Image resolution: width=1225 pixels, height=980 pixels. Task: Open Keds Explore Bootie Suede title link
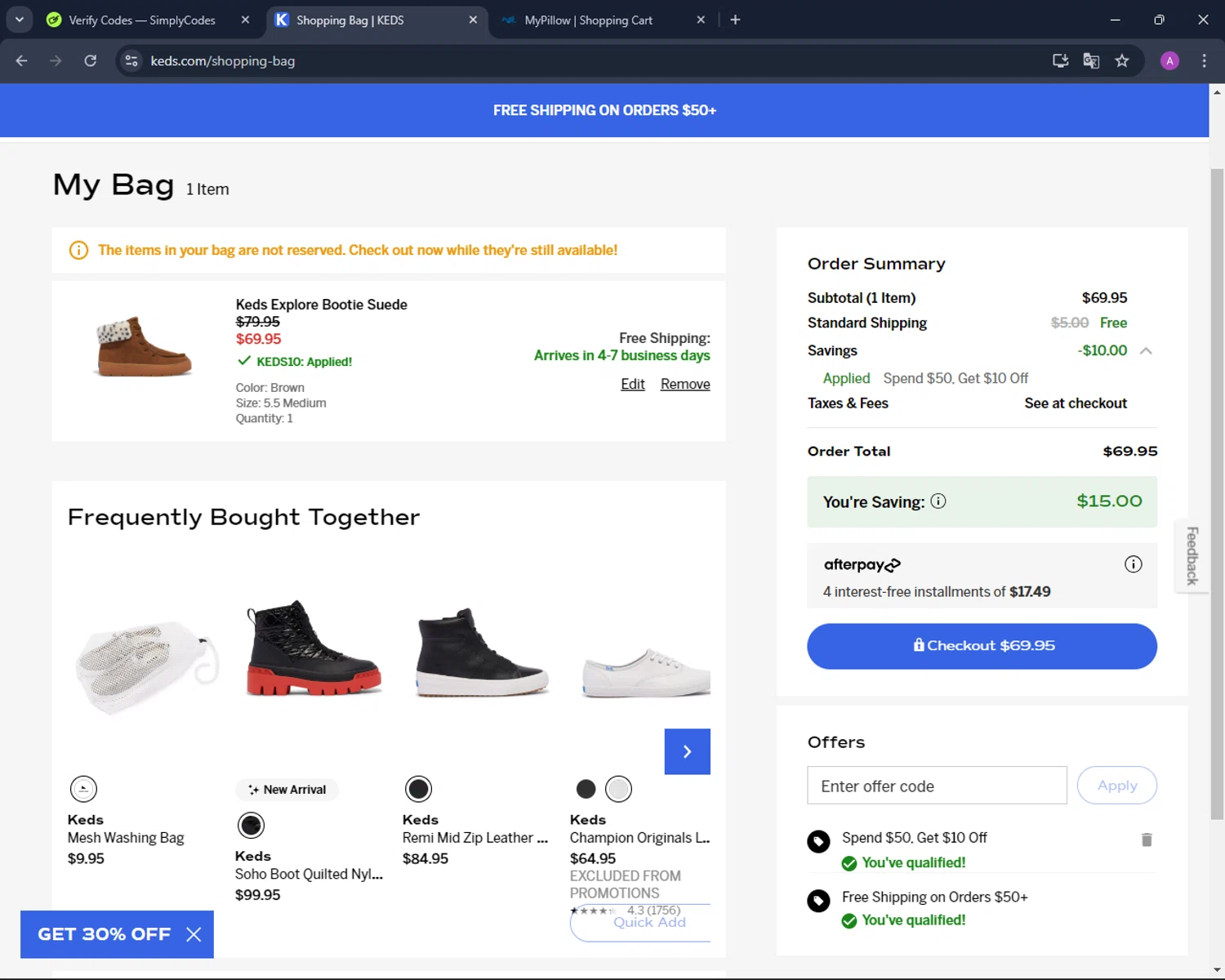click(322, 305)
